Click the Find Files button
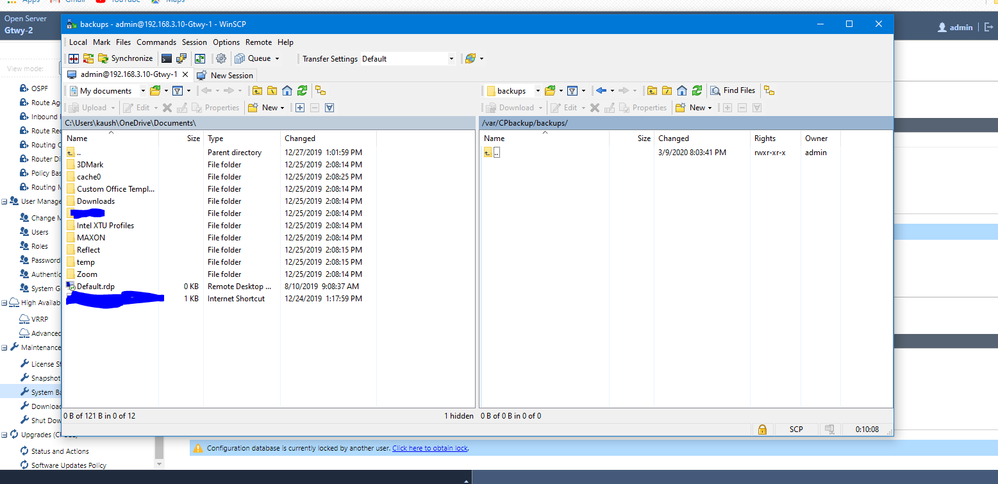 (x=733, y=90)
